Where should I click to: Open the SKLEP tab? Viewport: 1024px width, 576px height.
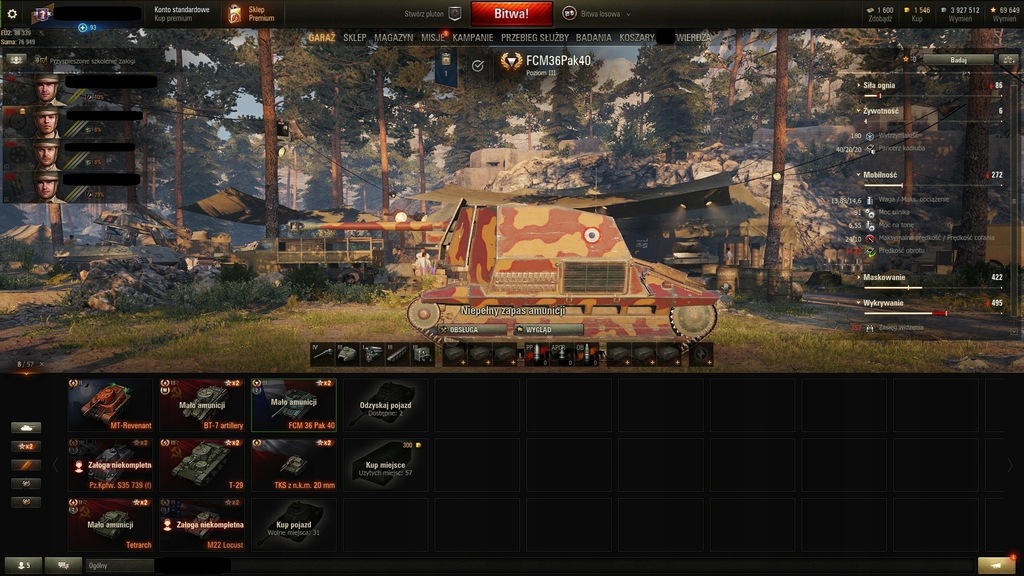tap(355, 38)
